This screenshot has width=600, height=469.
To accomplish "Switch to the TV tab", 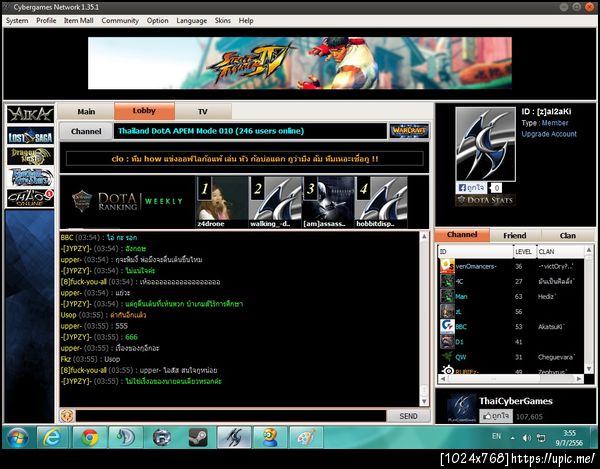I will pos(203,111).
